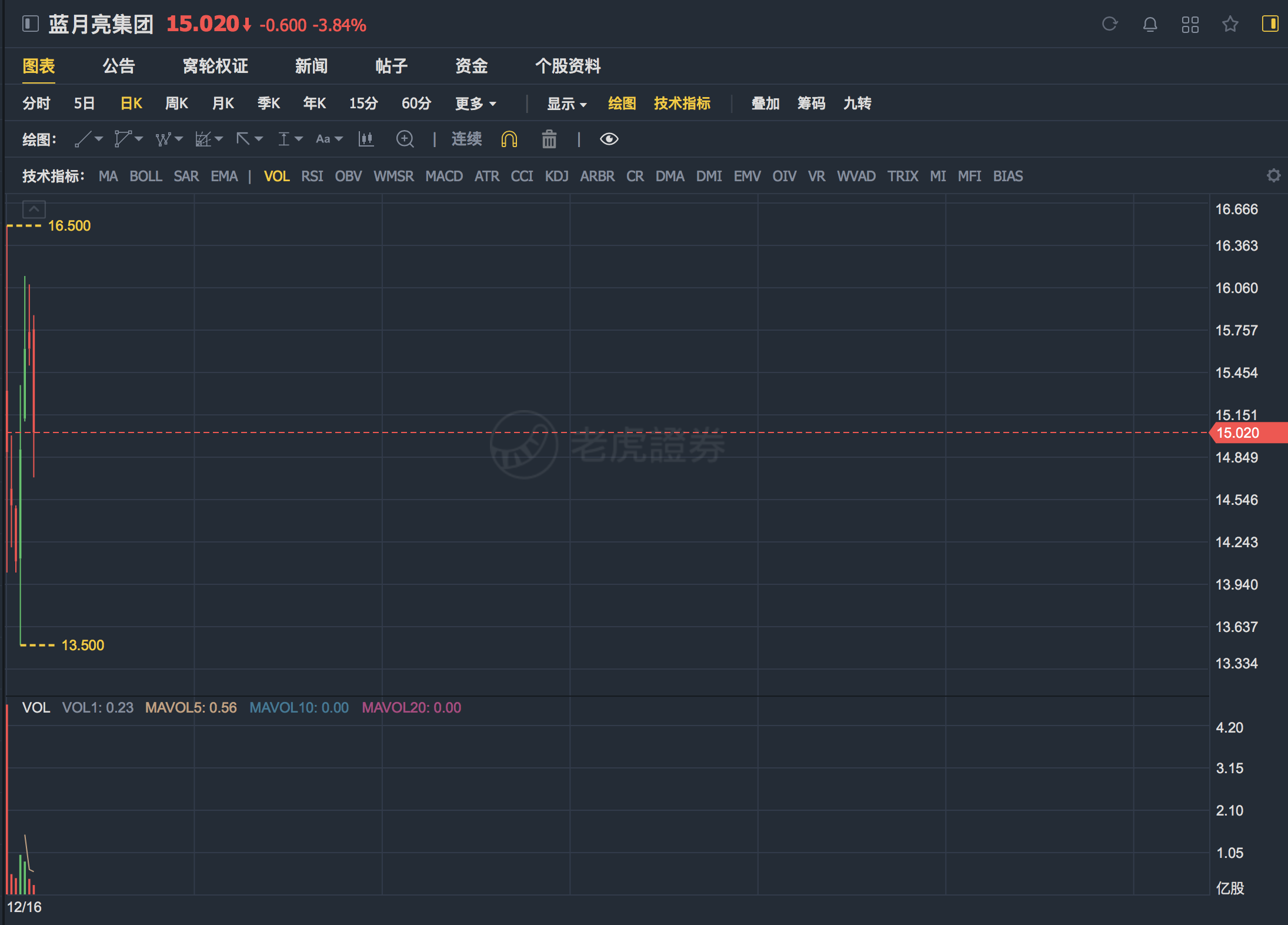The width and height of the screenshot is (1288, 925).
Task: Switch to the 帖子 tab
Action: click(x=391, y=66)
